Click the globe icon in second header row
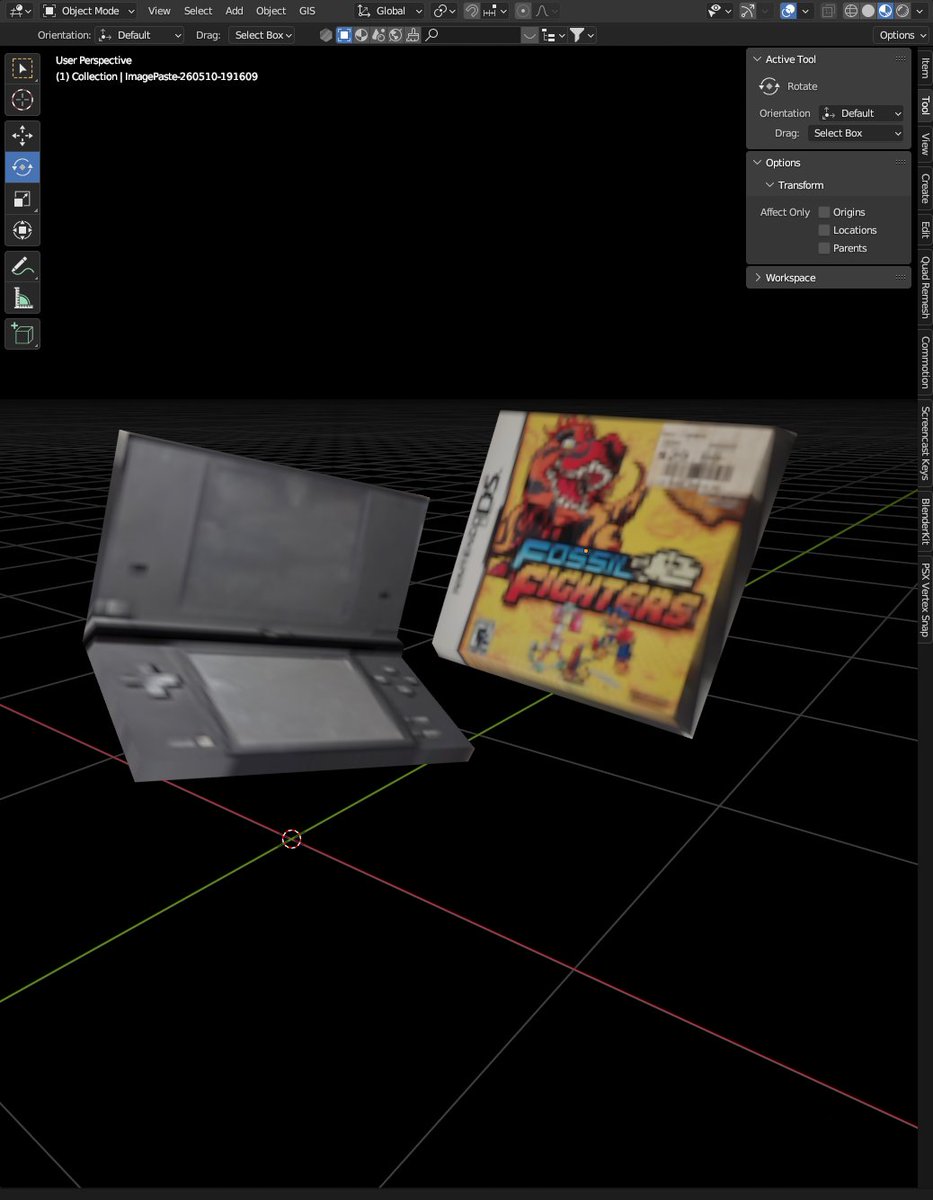 tap(396, 35)
